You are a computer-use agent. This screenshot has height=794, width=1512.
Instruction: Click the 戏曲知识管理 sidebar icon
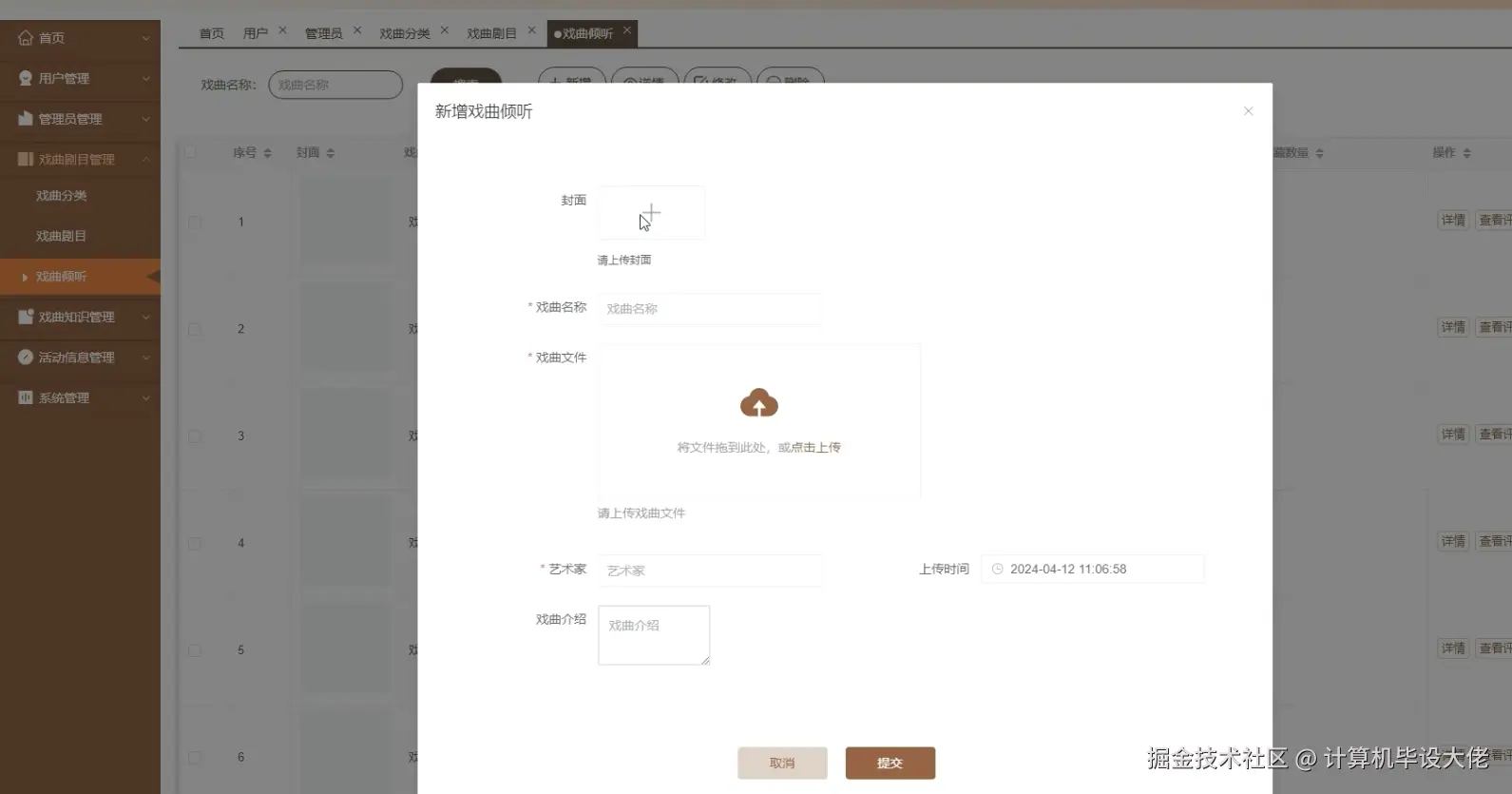point(26,317)
